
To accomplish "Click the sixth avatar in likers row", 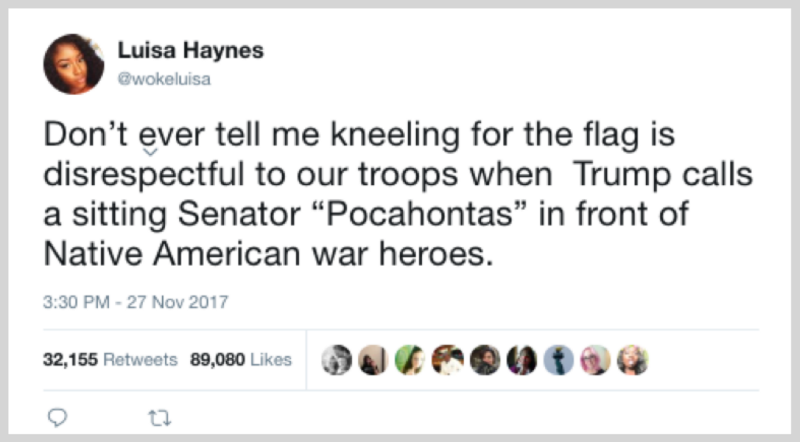I will coord(524,359).
